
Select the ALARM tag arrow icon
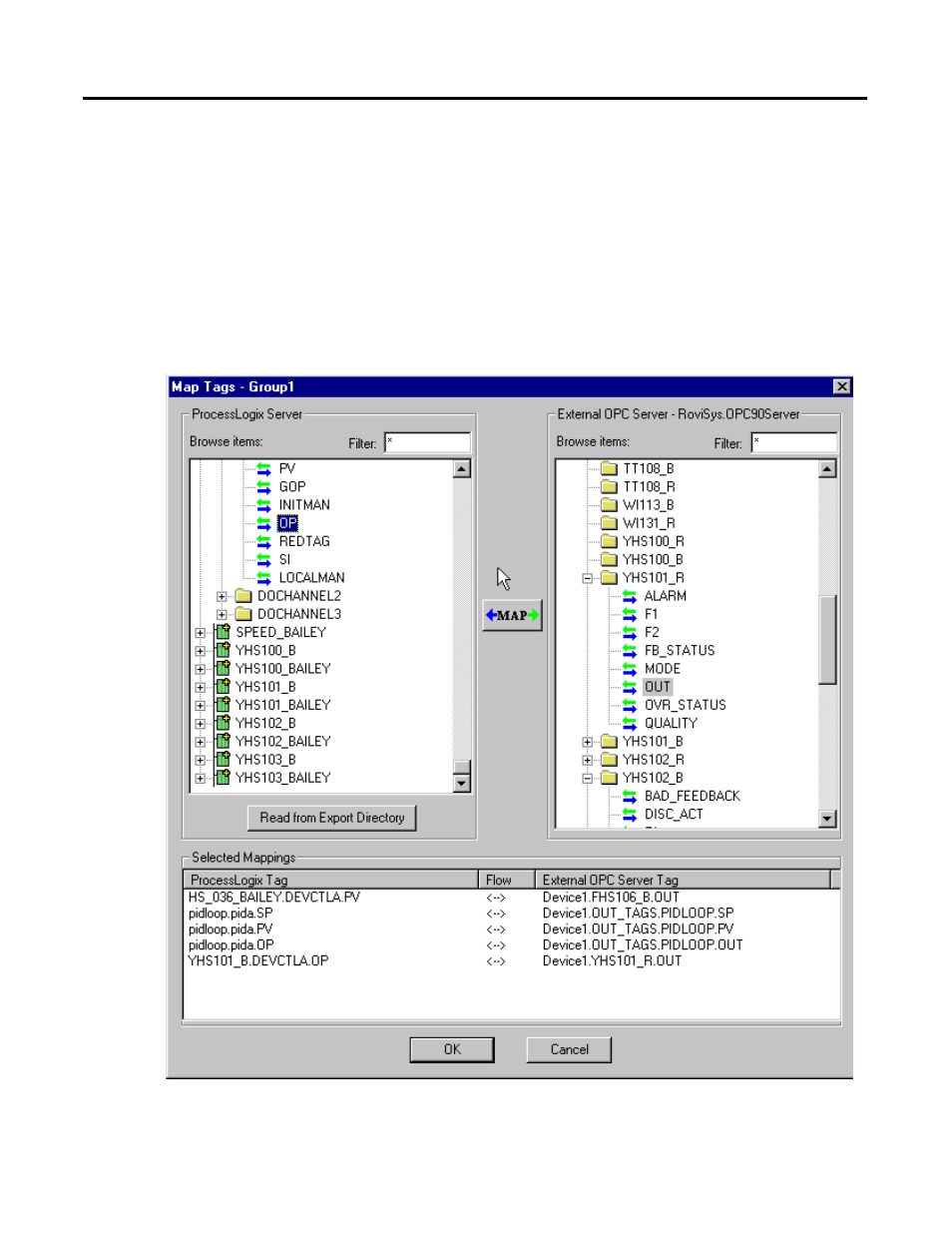pos(630,596)
